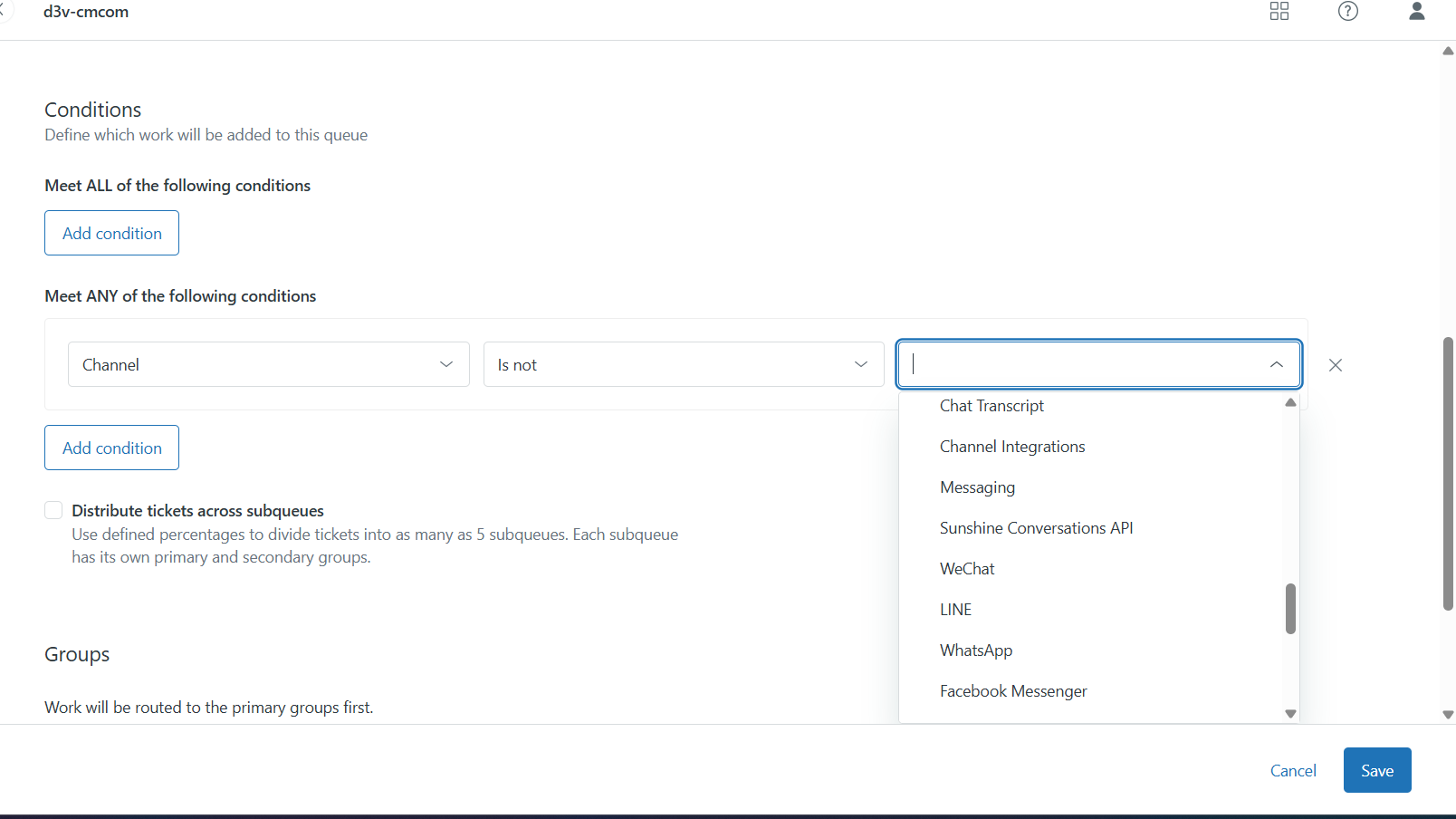
Task: Click the dropdown list scrollbar thumb
Action: click(1290, 608)
